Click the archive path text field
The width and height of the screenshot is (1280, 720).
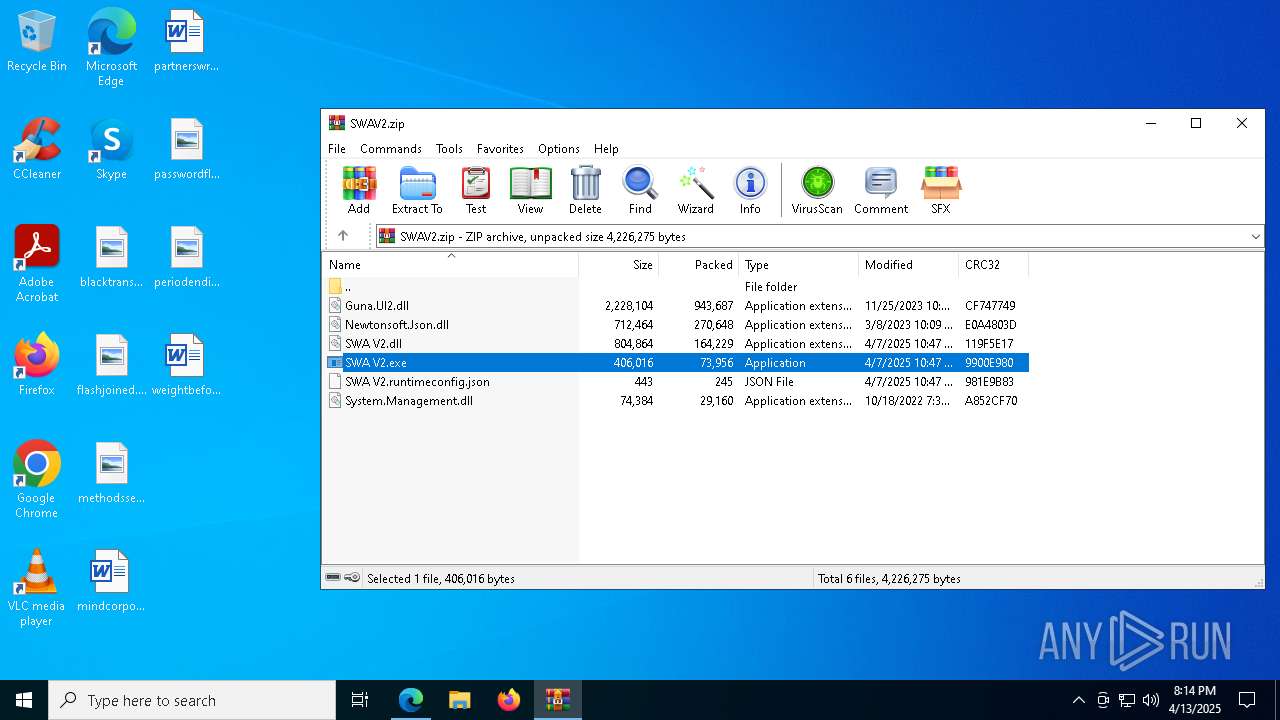tap(812, 237)
